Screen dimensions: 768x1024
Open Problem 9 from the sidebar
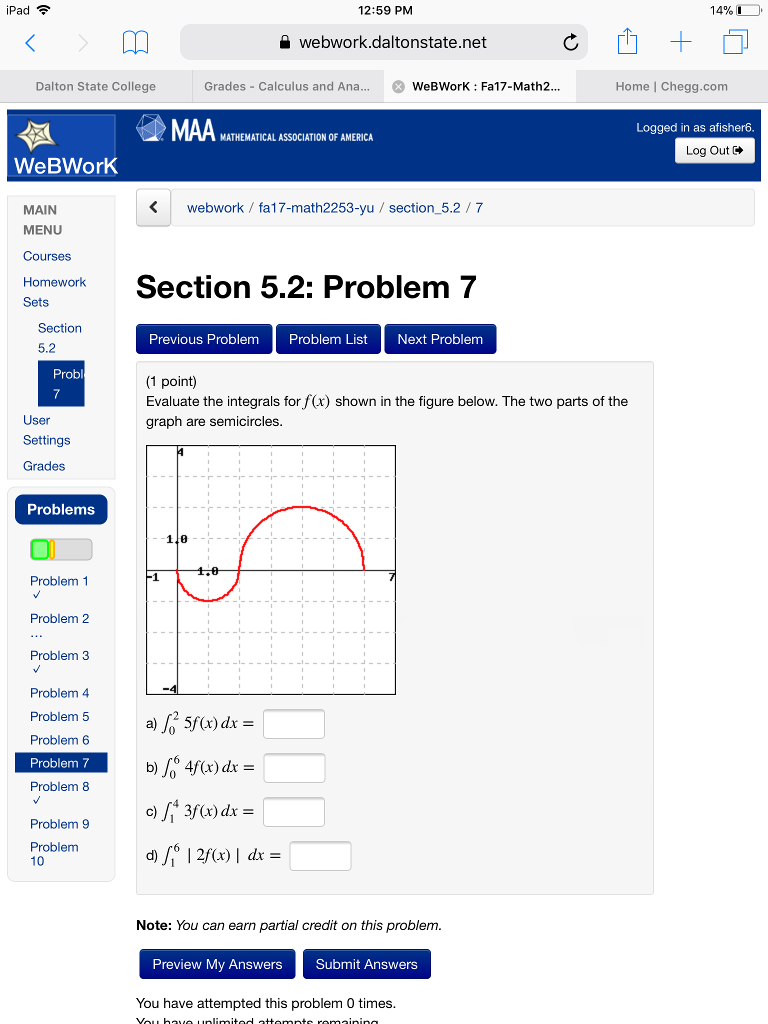[x=59, y=823]
